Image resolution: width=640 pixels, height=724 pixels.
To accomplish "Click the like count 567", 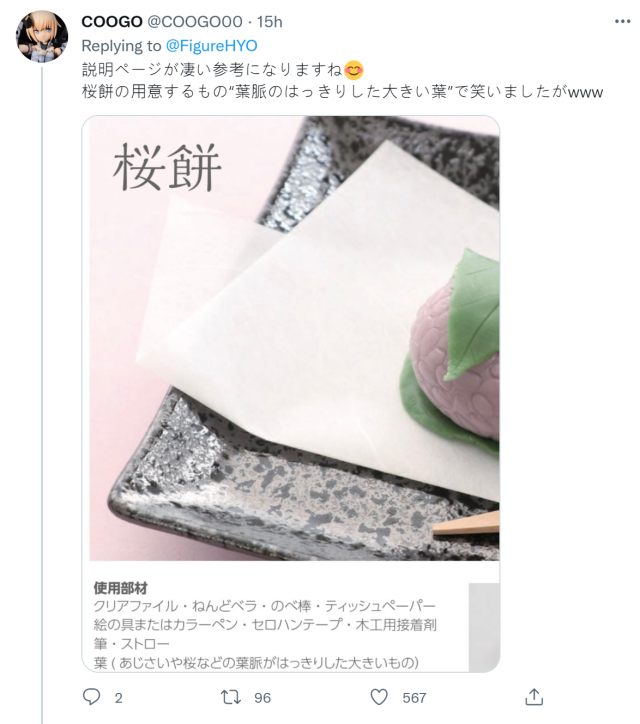I will (x=414, y=698).
